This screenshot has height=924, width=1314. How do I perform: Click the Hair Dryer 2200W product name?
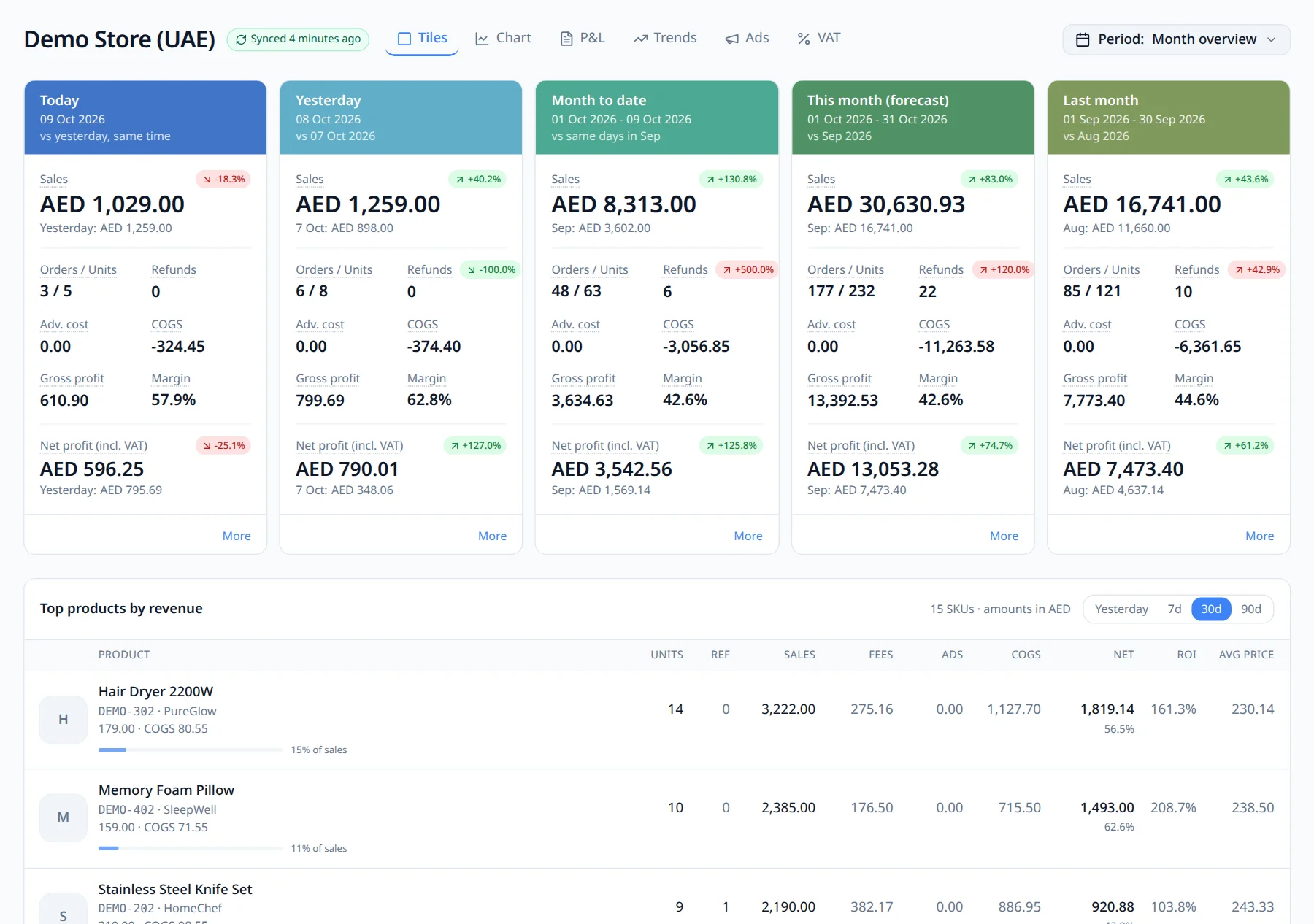coord(155,691)
